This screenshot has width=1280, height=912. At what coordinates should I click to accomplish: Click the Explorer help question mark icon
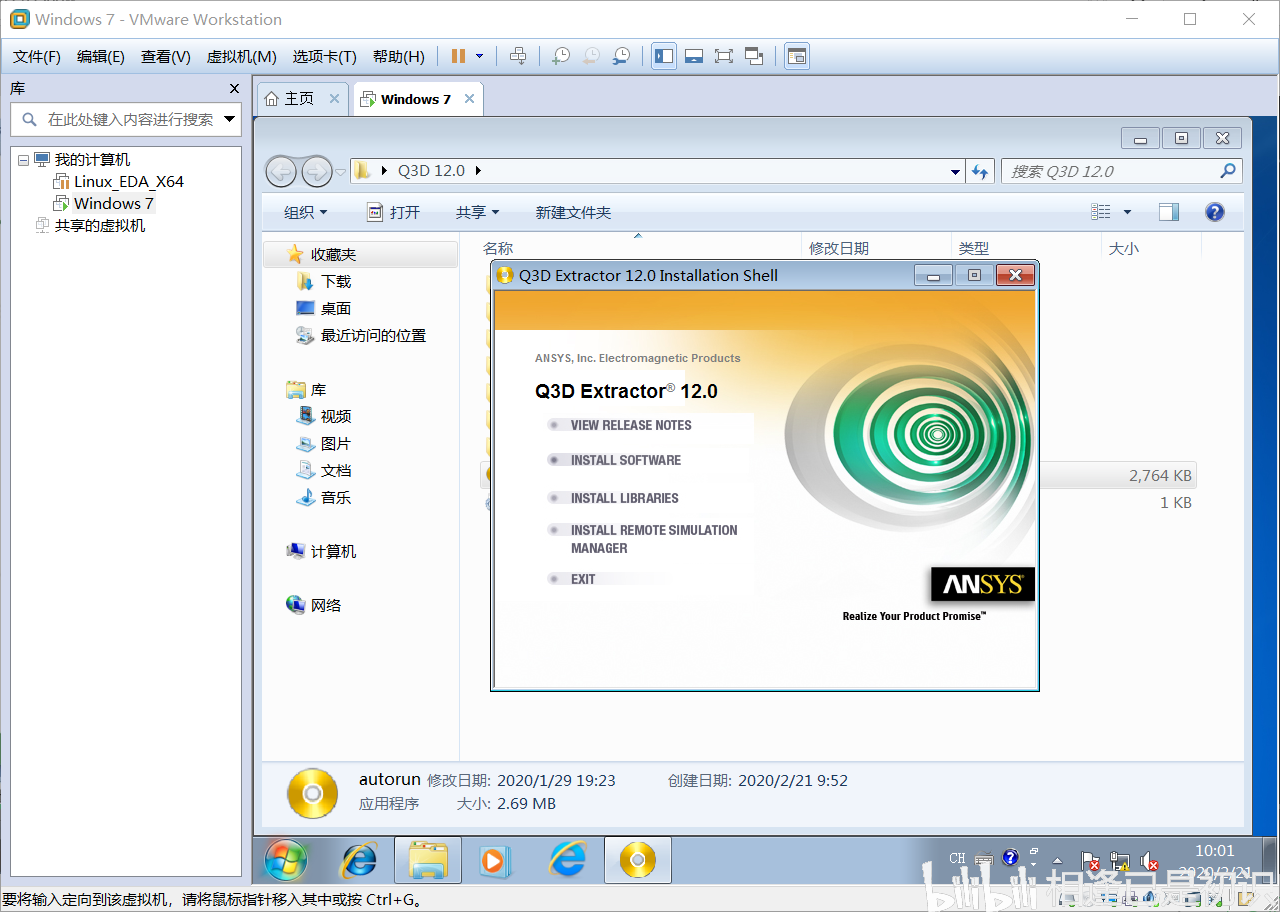coord(1214,212)
